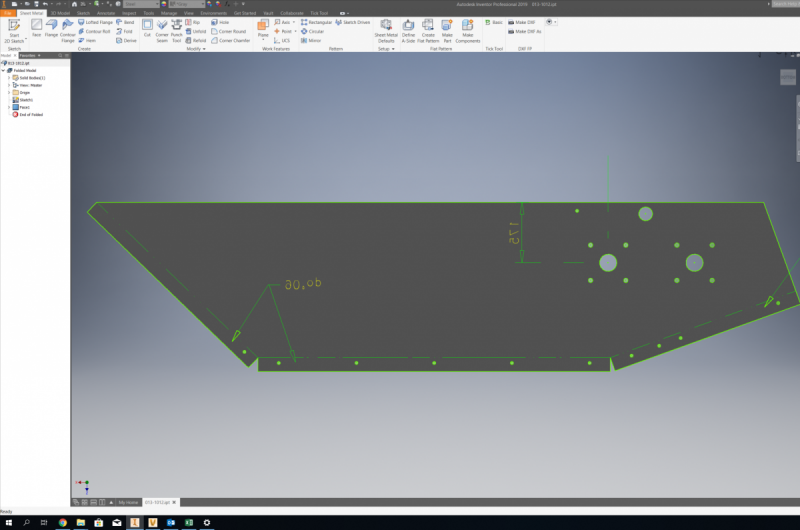Open Chrome from the taskbar
This screenshot has height=530, width=800.
[x=63, y=522]
